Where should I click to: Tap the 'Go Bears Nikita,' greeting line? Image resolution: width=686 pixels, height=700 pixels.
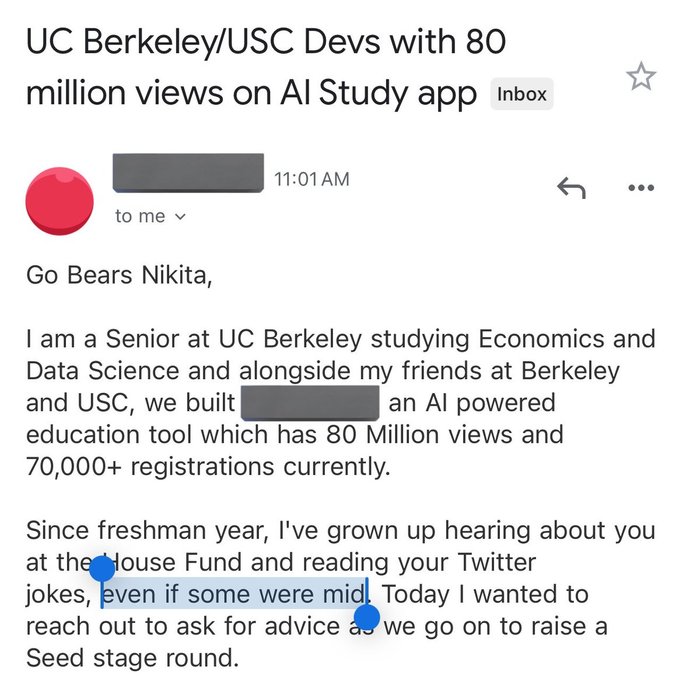119,275
